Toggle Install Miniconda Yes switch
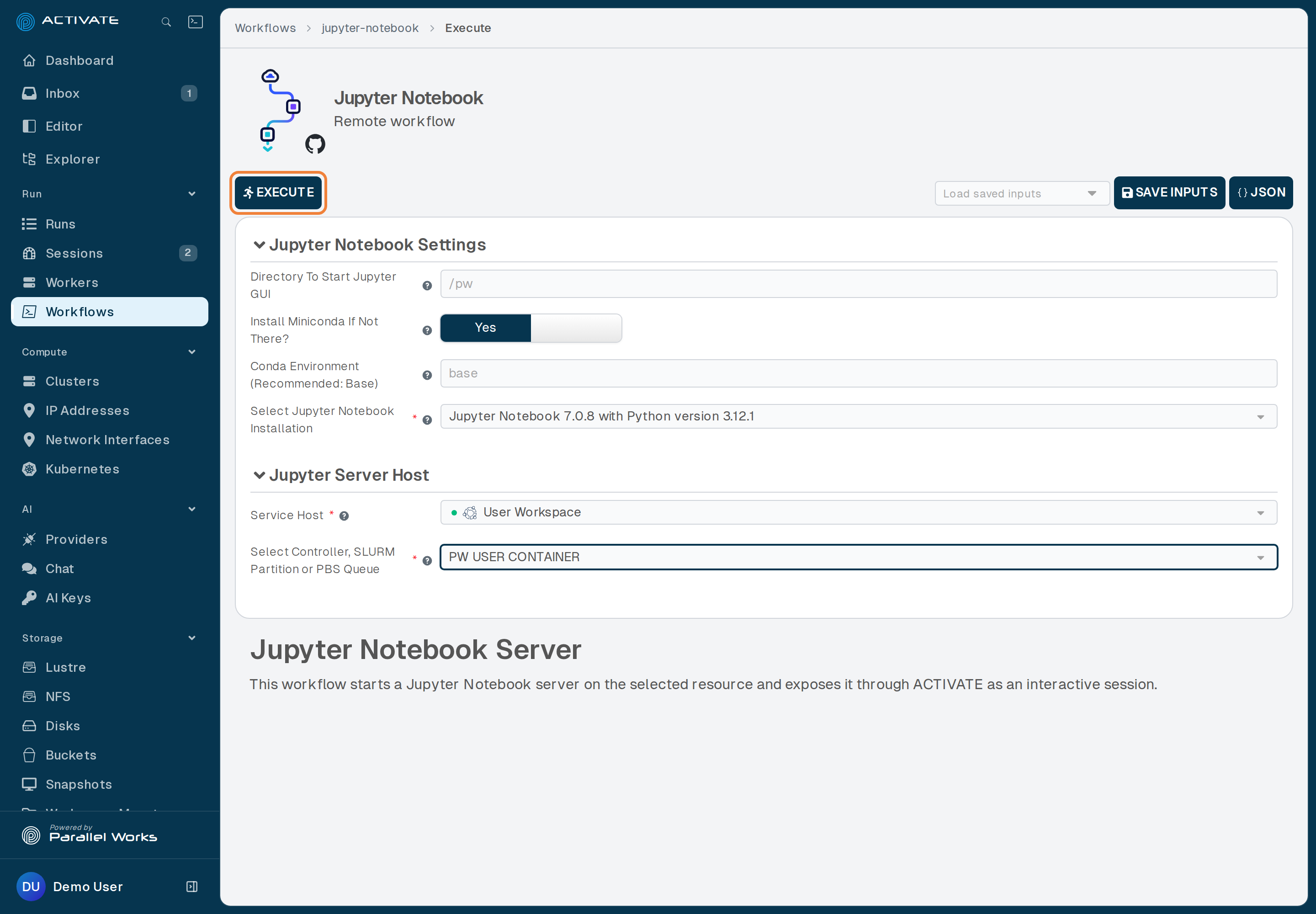 [x=531, y=328]
